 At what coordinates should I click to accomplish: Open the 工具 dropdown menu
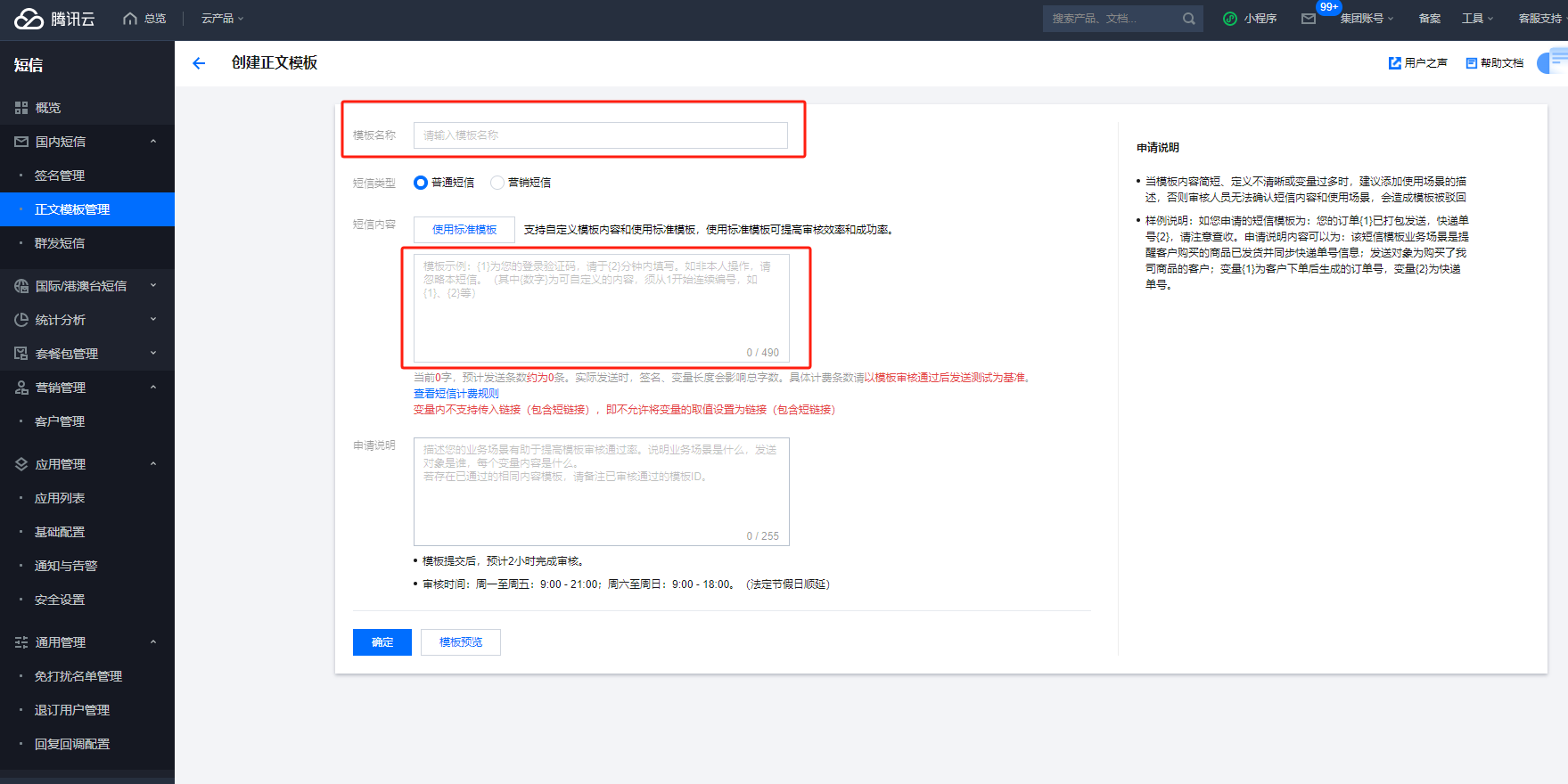[1477, 19]
